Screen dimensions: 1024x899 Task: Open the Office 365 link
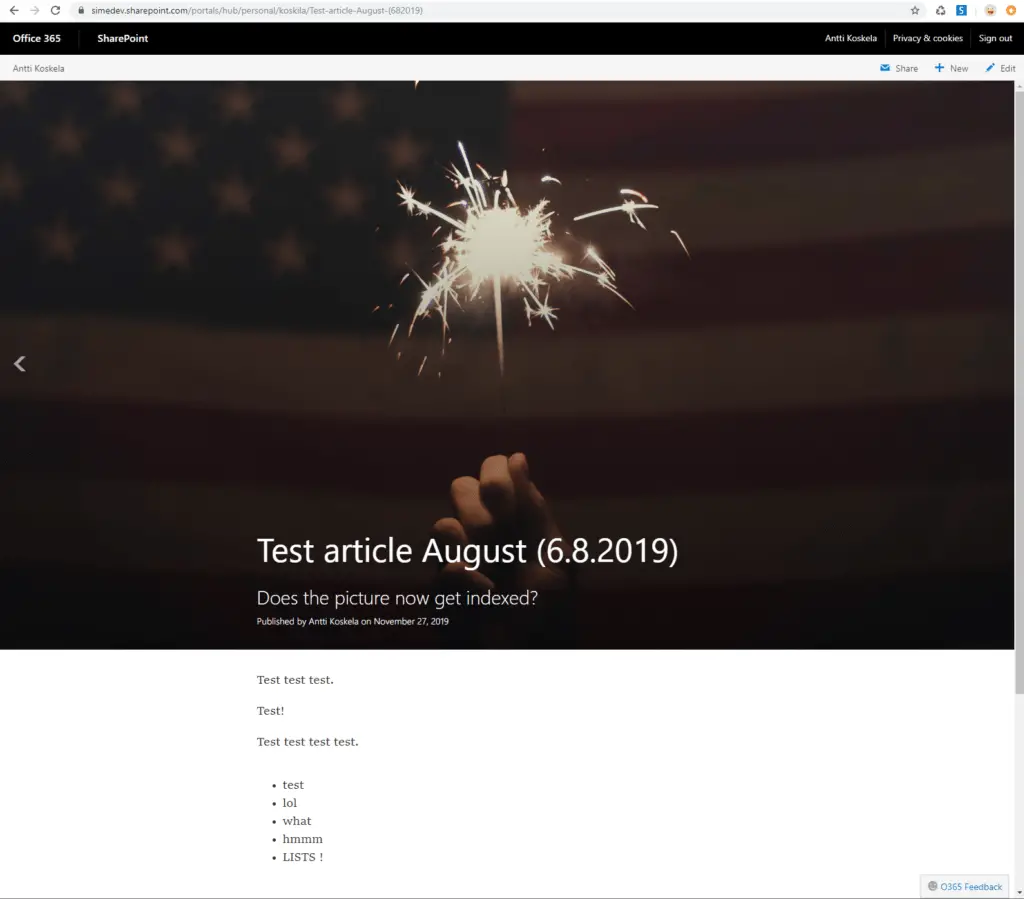(x=36, y=38)
